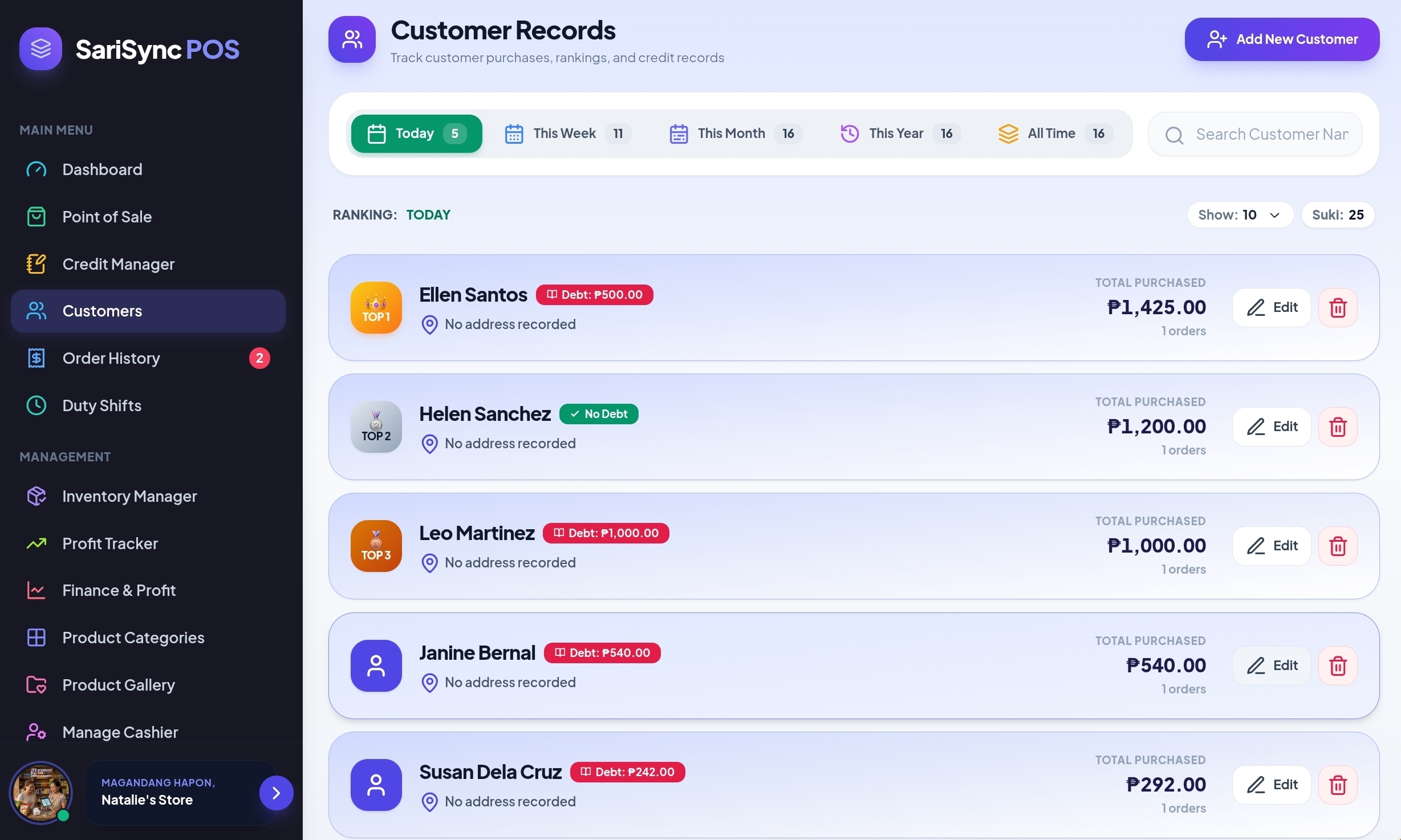Open Inventory Manager
This screenshot has height=840, width=1401.
click(x=148, y=496)
